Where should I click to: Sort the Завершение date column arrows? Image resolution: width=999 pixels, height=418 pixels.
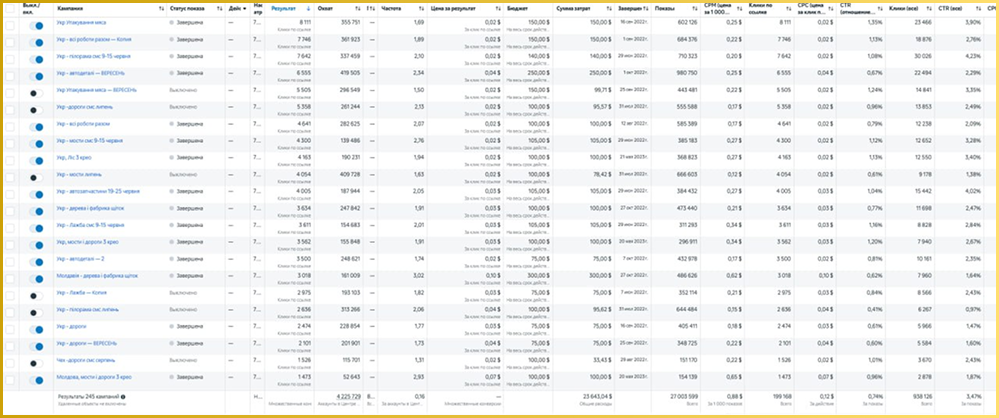tap(648, 9)
